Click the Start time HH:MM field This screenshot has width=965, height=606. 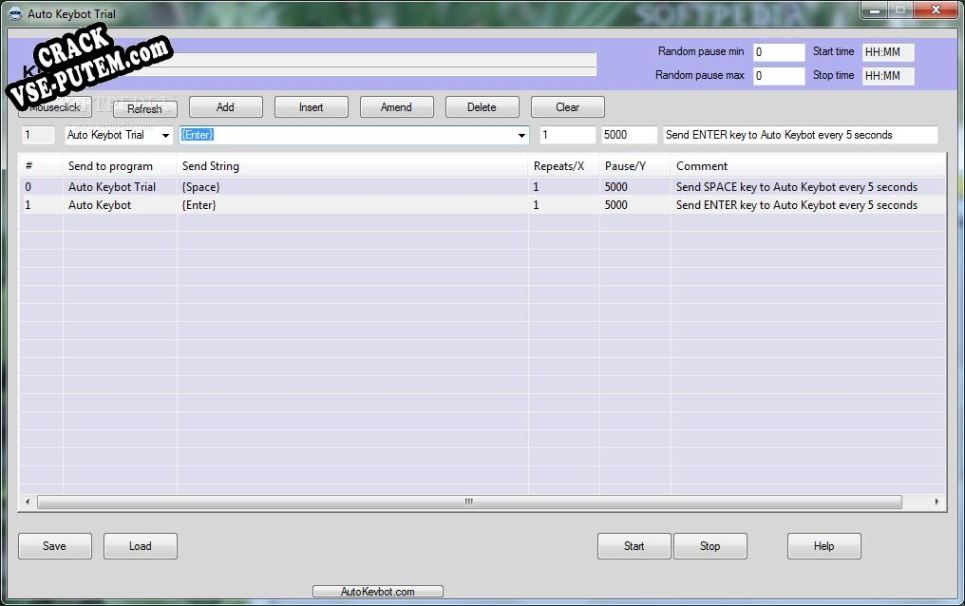[888, 52]
